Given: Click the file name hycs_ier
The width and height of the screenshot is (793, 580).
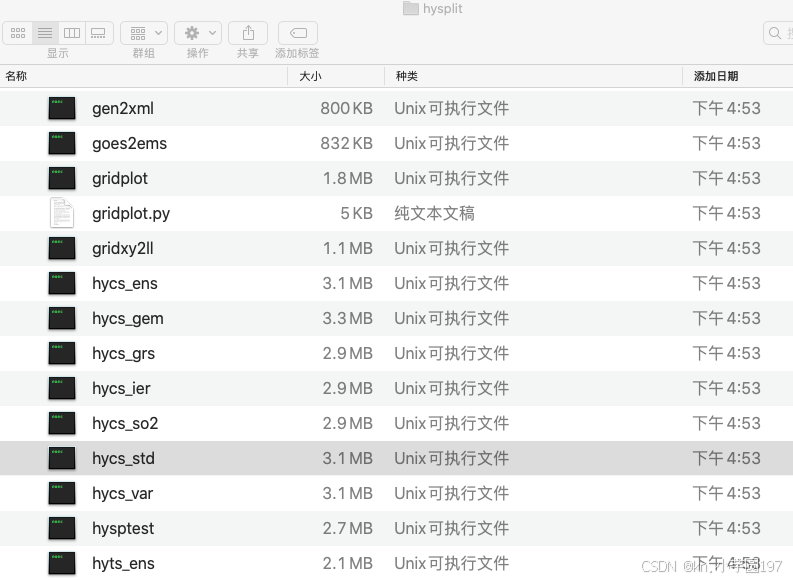Looking at the screenshot, I should (121, 388).
